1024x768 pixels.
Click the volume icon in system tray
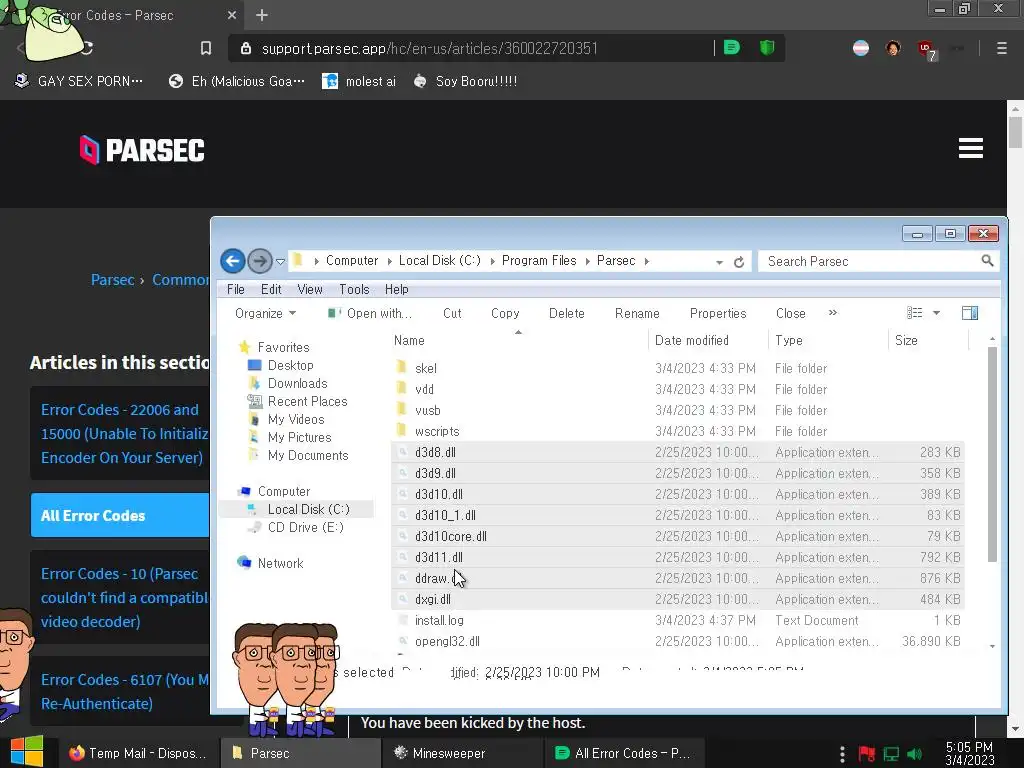(914, 754)
